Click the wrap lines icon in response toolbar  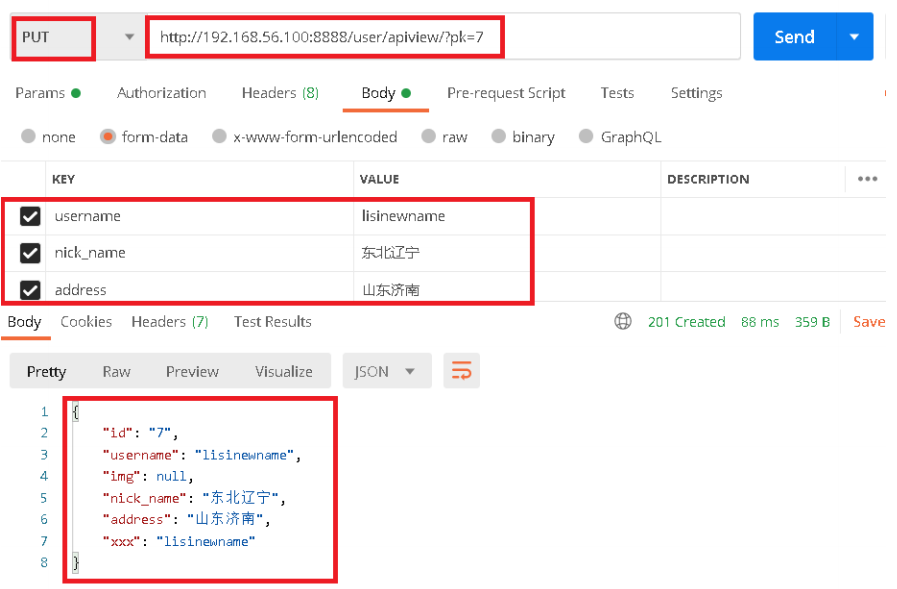(x=462, y=371)
